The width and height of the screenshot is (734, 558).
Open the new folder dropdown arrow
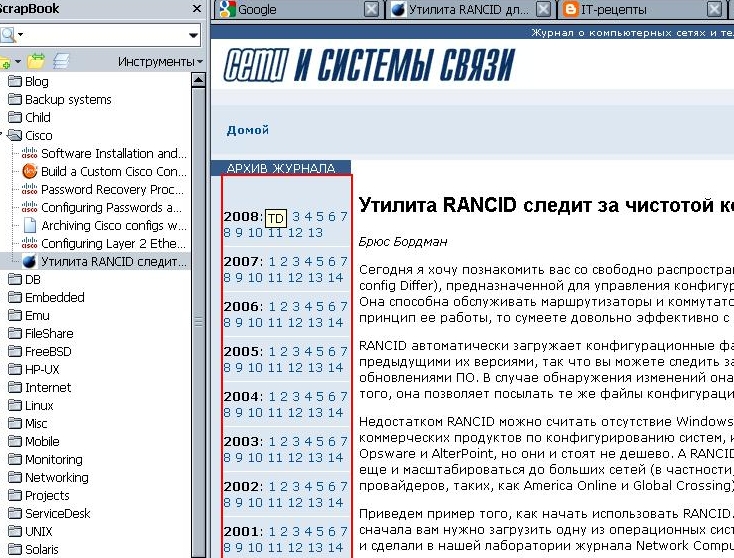(x=18, y=61)
